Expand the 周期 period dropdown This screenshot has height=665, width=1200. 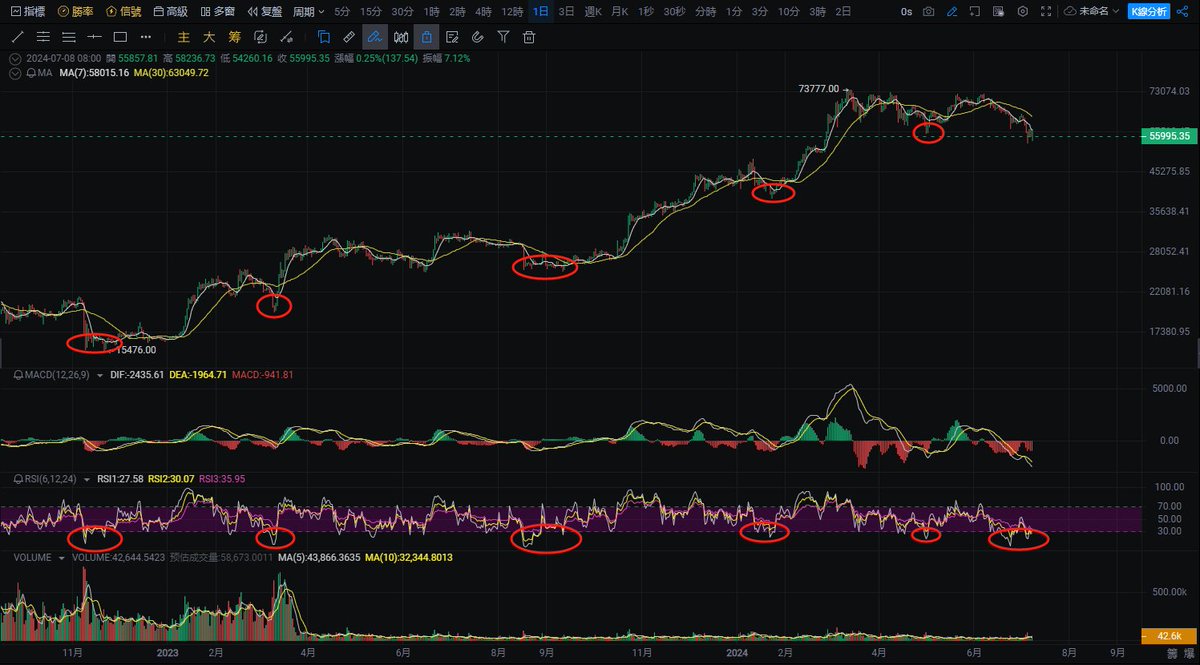(309, 11)
